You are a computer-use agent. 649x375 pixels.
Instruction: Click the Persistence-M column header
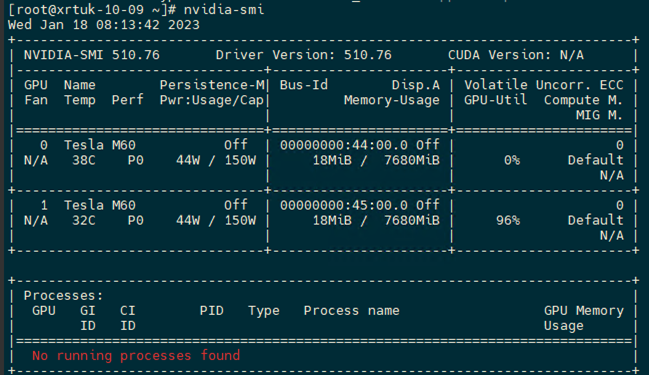pos(212,85)
